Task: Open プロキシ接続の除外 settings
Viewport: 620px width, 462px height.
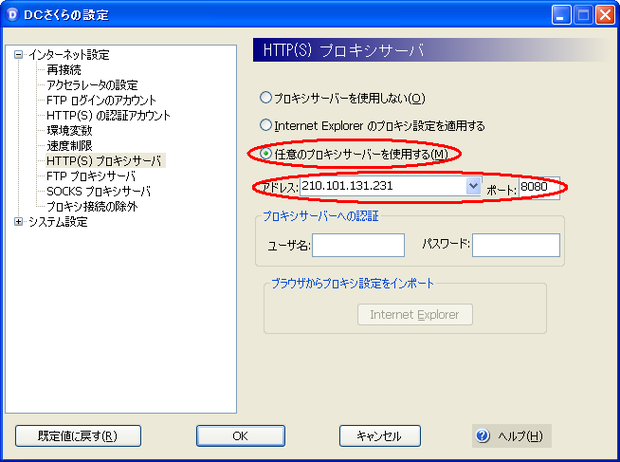Action: [92, 206]
